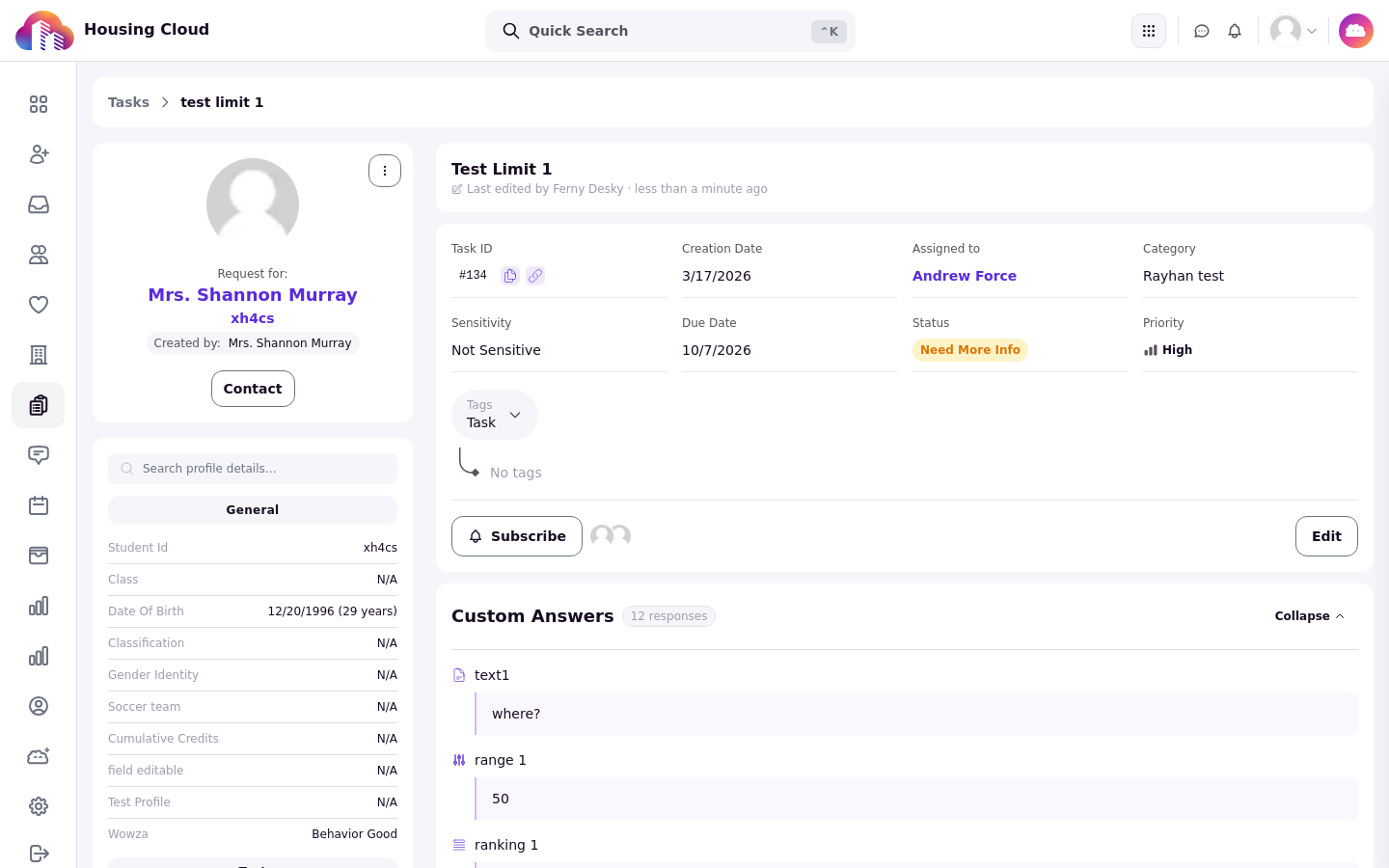This screenshot has height=868, width=1389.
Task: Click the subscriber avatars next to Subscribe
Action: coord(611,536)
